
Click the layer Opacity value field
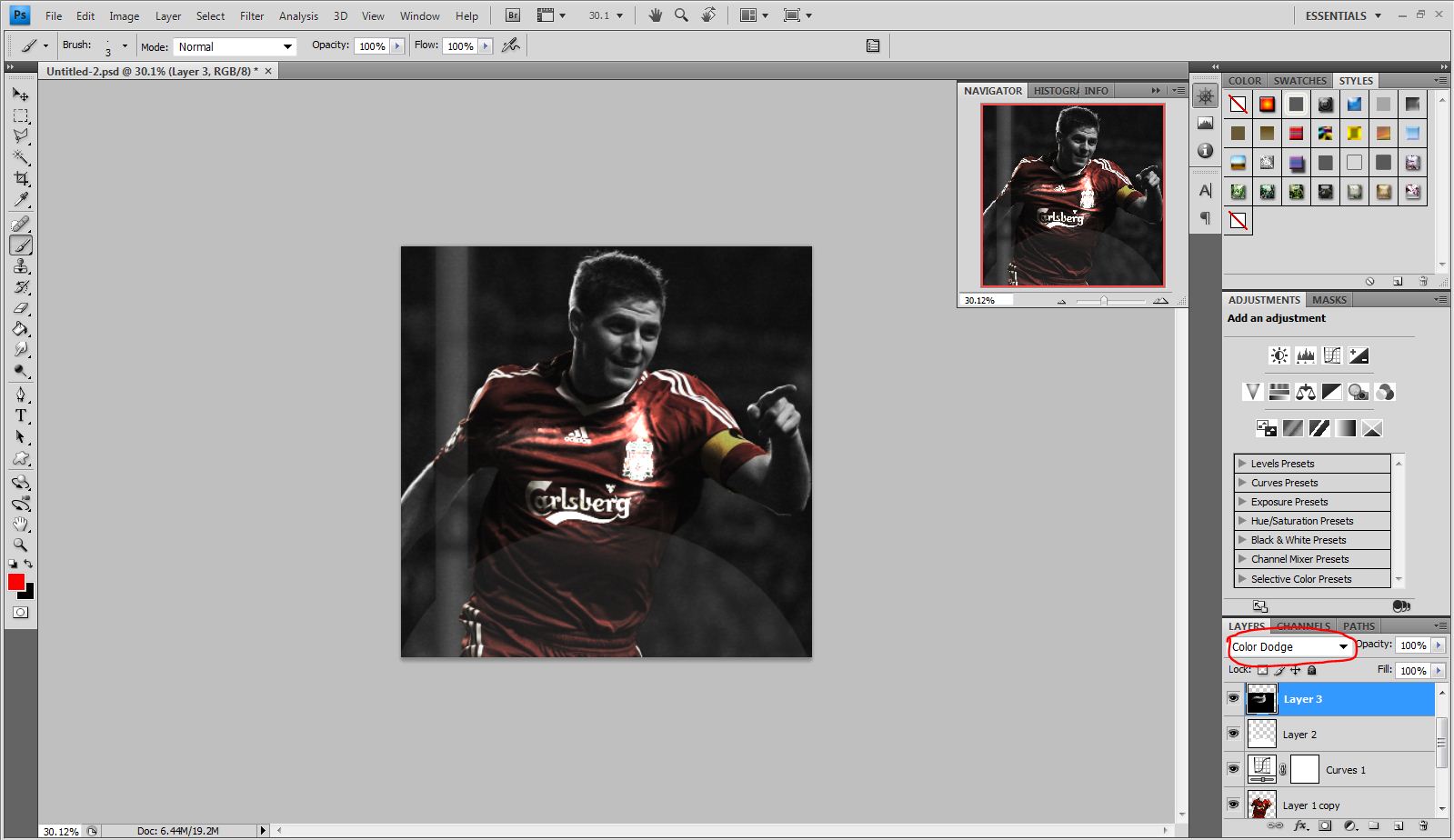(1412, 645)
